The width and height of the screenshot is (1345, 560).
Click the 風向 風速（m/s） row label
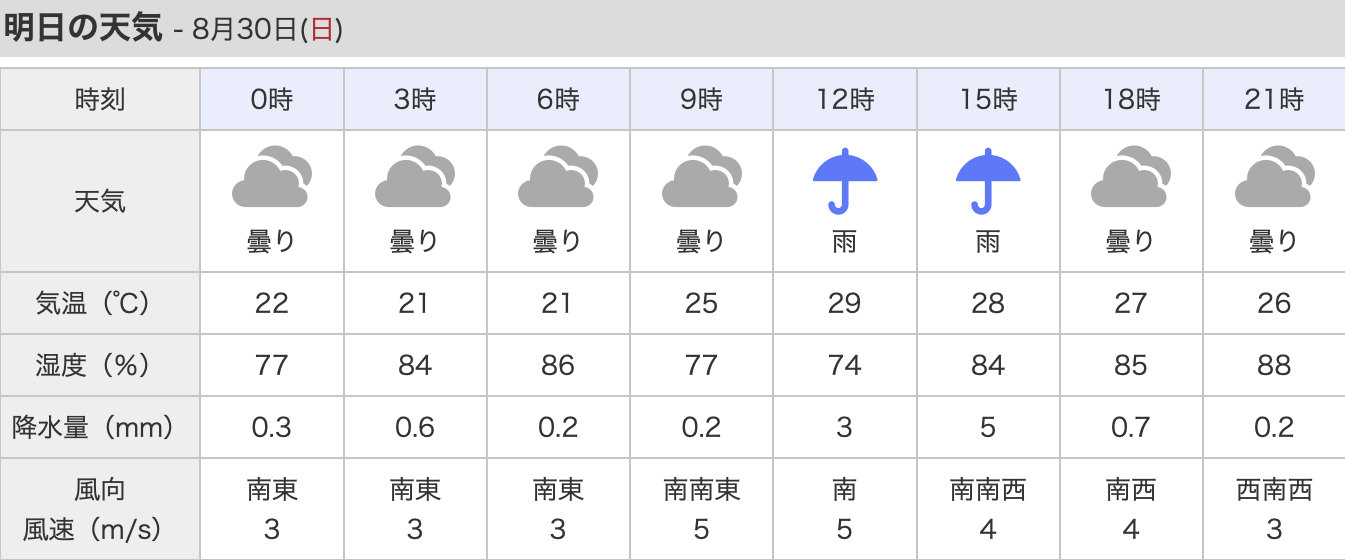[x=100, y=509]
